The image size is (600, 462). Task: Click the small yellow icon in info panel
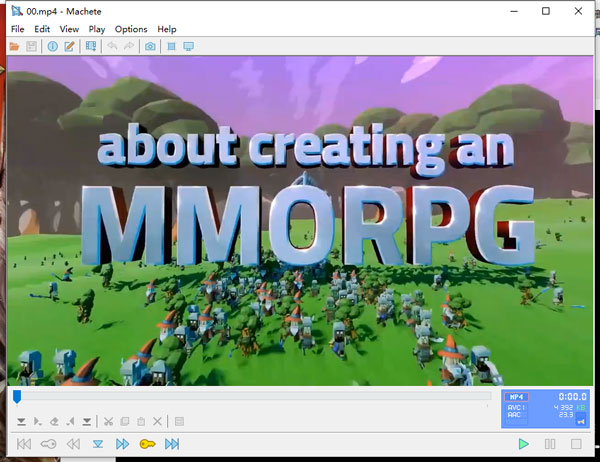click(x=581, y=421)
